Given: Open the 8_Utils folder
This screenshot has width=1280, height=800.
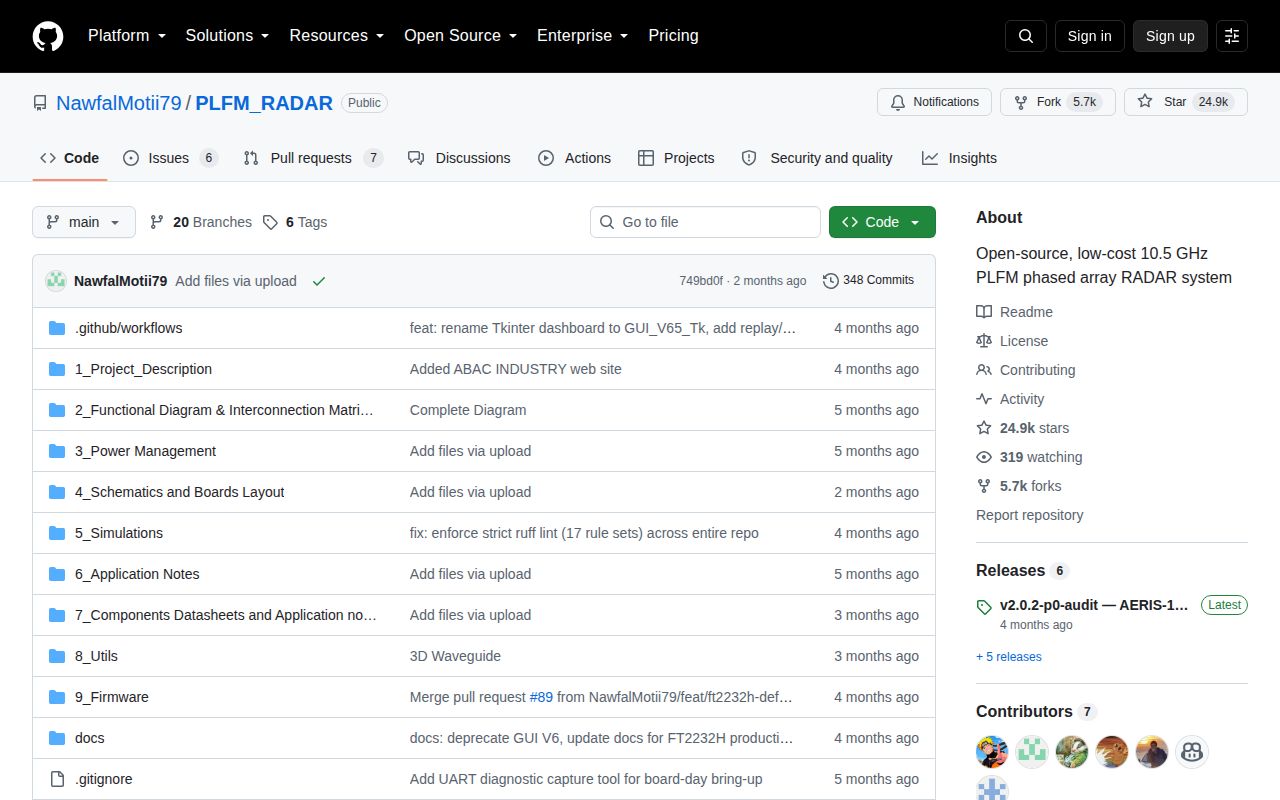Looking at the screenshot, I should 96,656.
